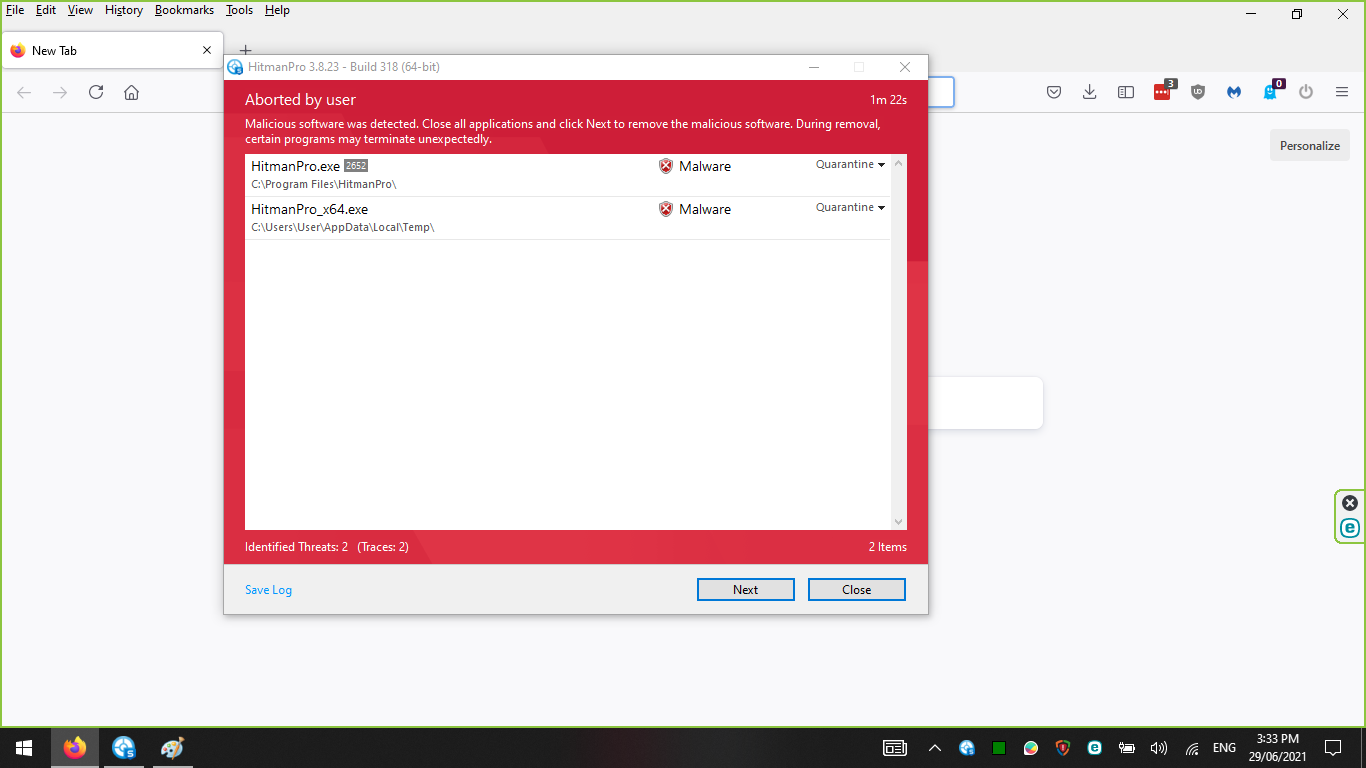Screen dimensions: 1366x768
Task: Click Next to remove malicious software
Action: pyautogui.click(x=745, y=590)
